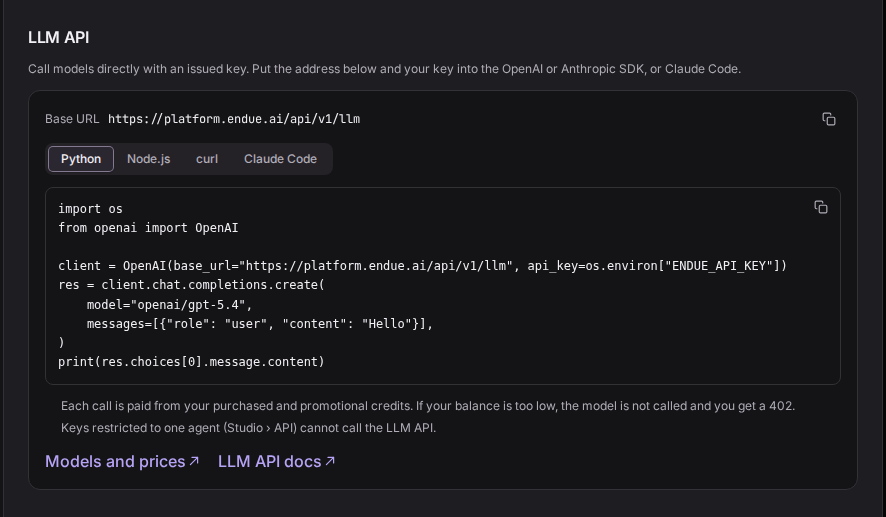Click the print(res.choices...) line
Screen dimensions: 886x517
click(192, 362)
